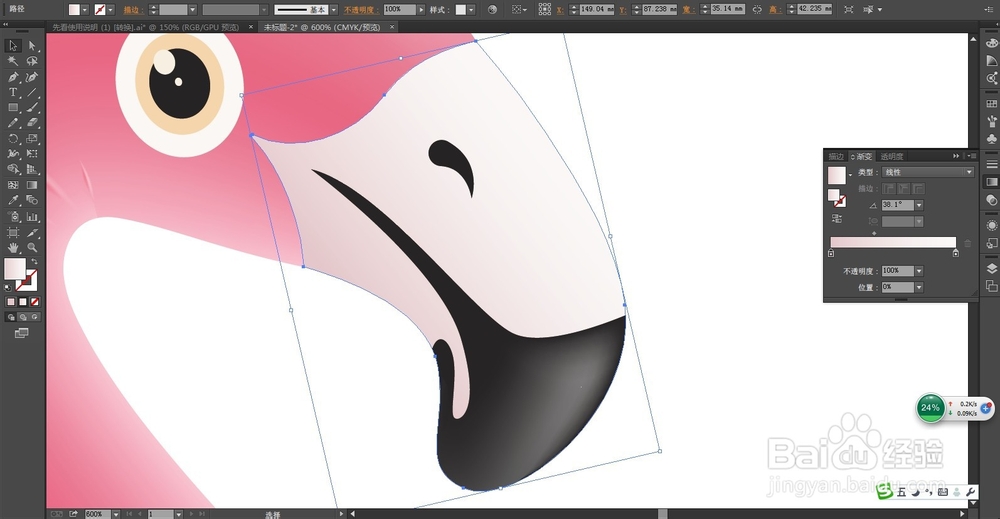Click the left gradient color stop
Screen dimensions: 1000x519
pos(831,253)
